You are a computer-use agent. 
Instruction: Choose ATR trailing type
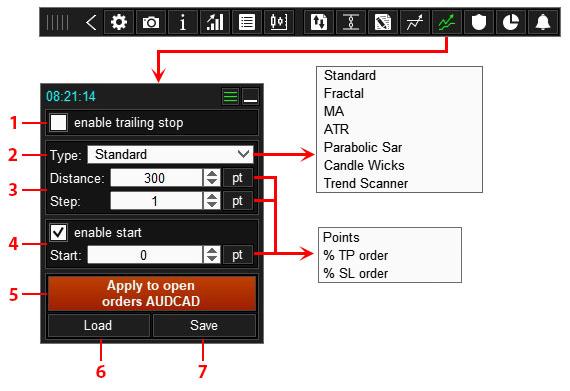[x=336, y=129]
